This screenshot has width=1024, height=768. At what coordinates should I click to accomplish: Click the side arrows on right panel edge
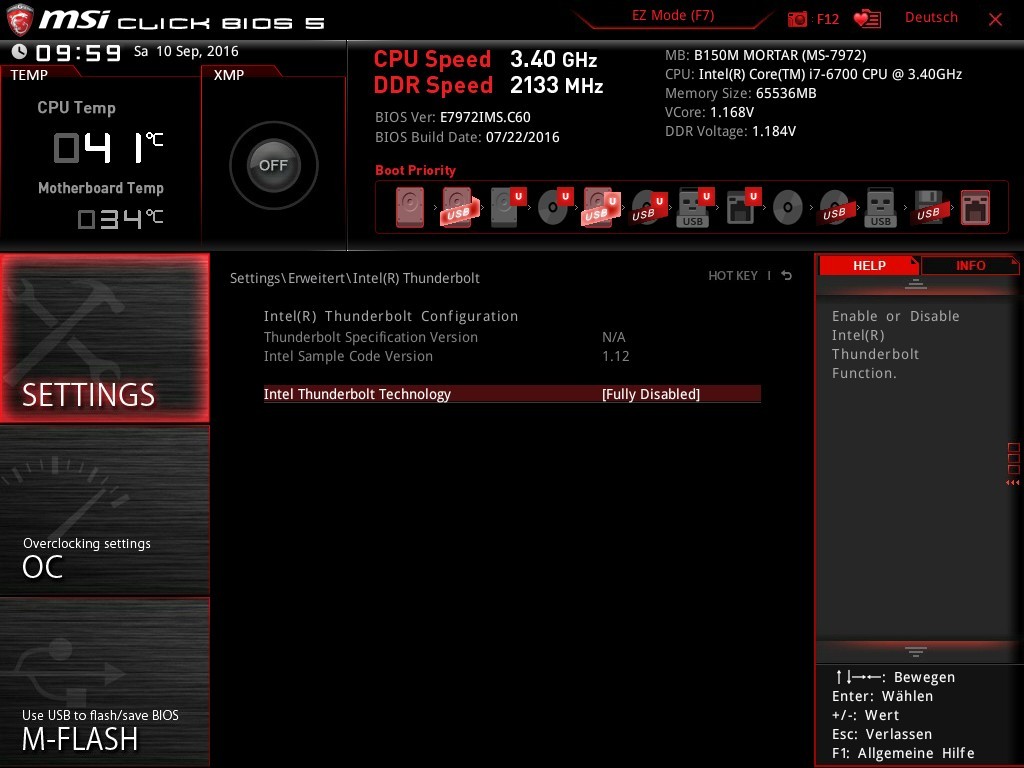[1012, 483]
